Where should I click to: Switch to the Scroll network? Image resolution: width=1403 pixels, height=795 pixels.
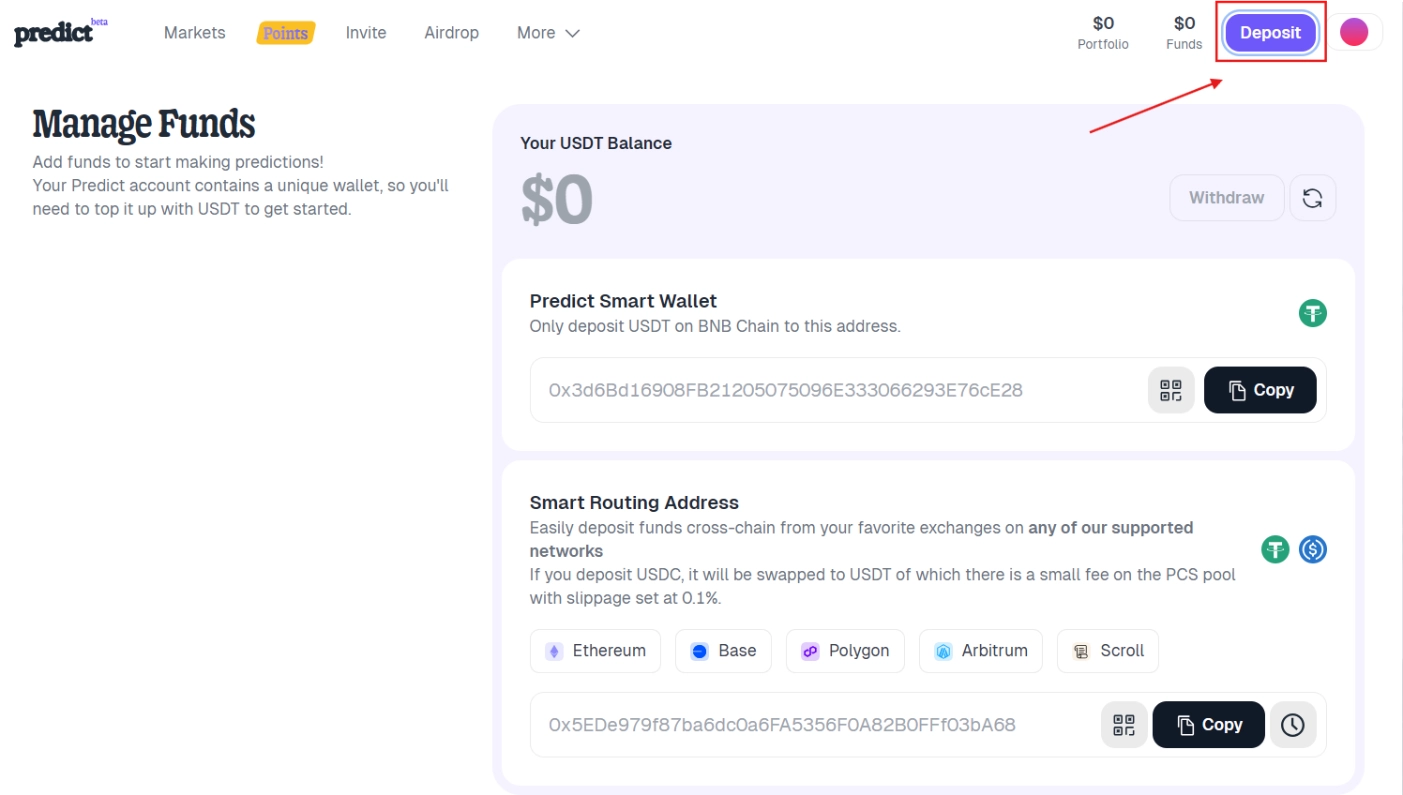[1107, 651]
